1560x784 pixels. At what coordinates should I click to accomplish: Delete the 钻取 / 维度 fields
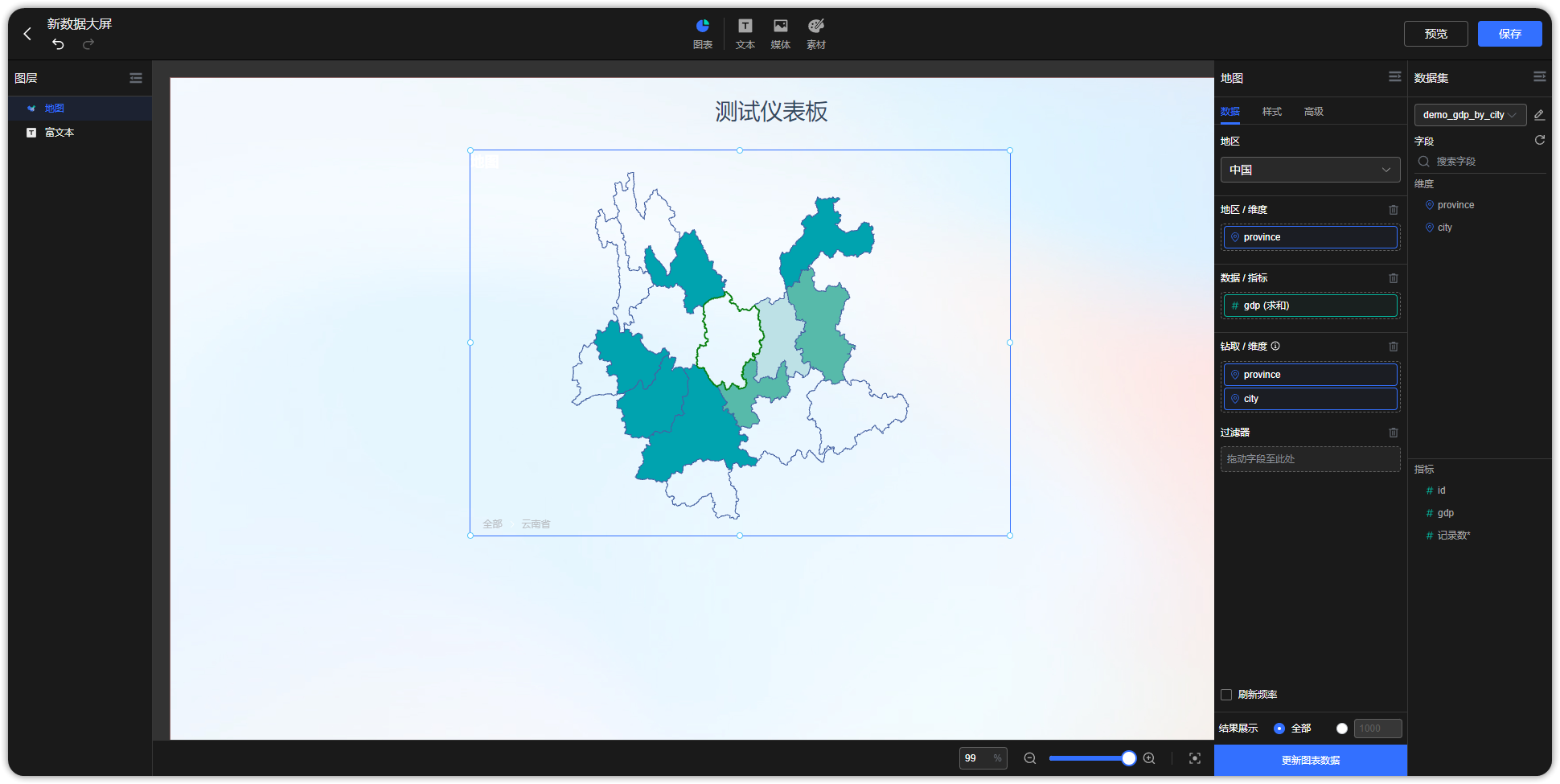pos(1394,347)
